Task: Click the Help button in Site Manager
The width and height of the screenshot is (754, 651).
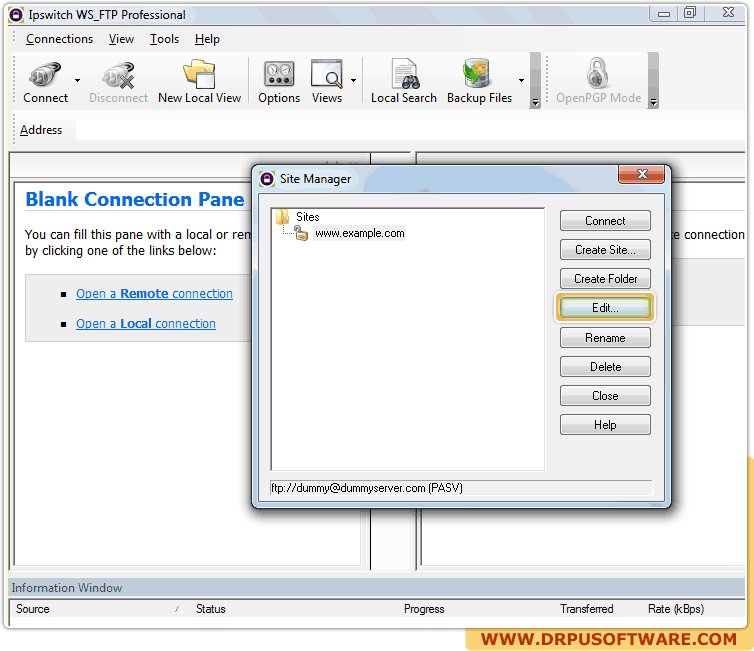Action: (605, 425)
